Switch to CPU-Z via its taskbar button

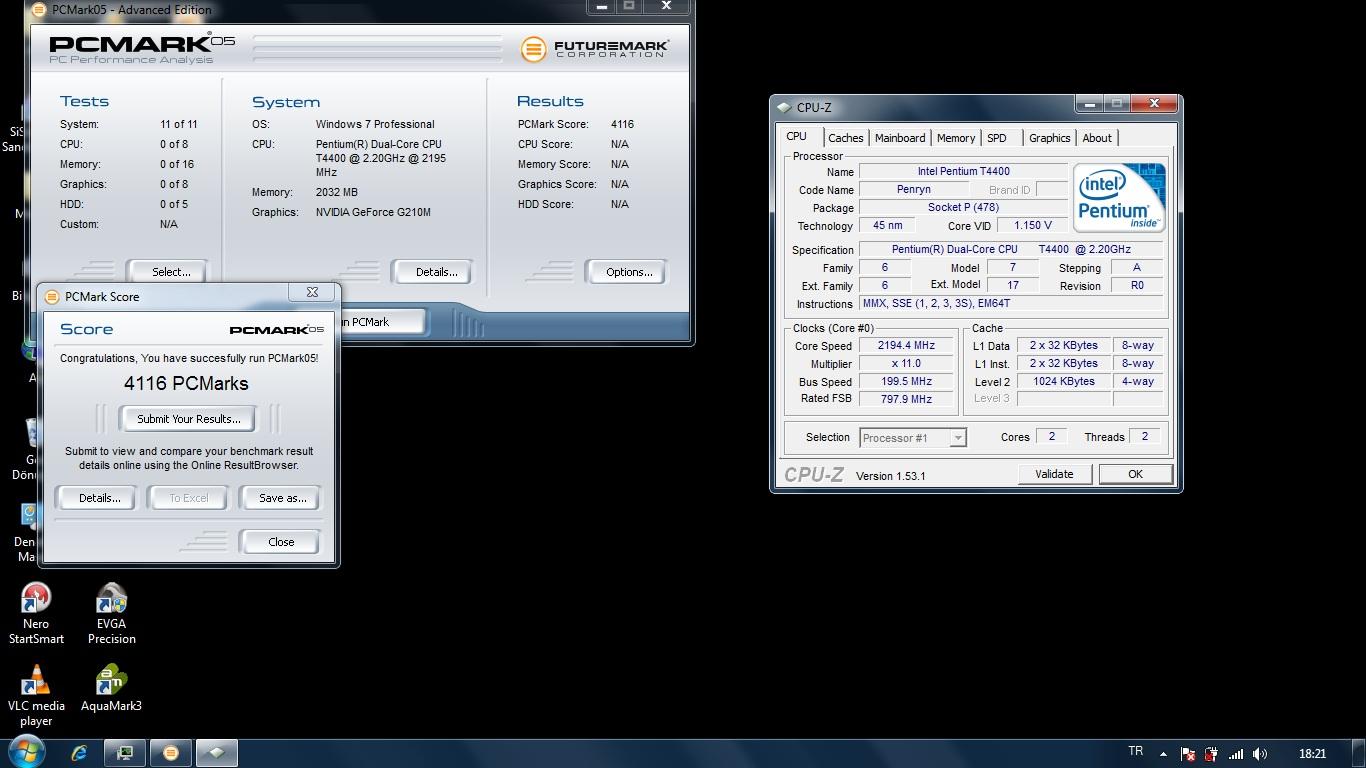pos(216,753)
